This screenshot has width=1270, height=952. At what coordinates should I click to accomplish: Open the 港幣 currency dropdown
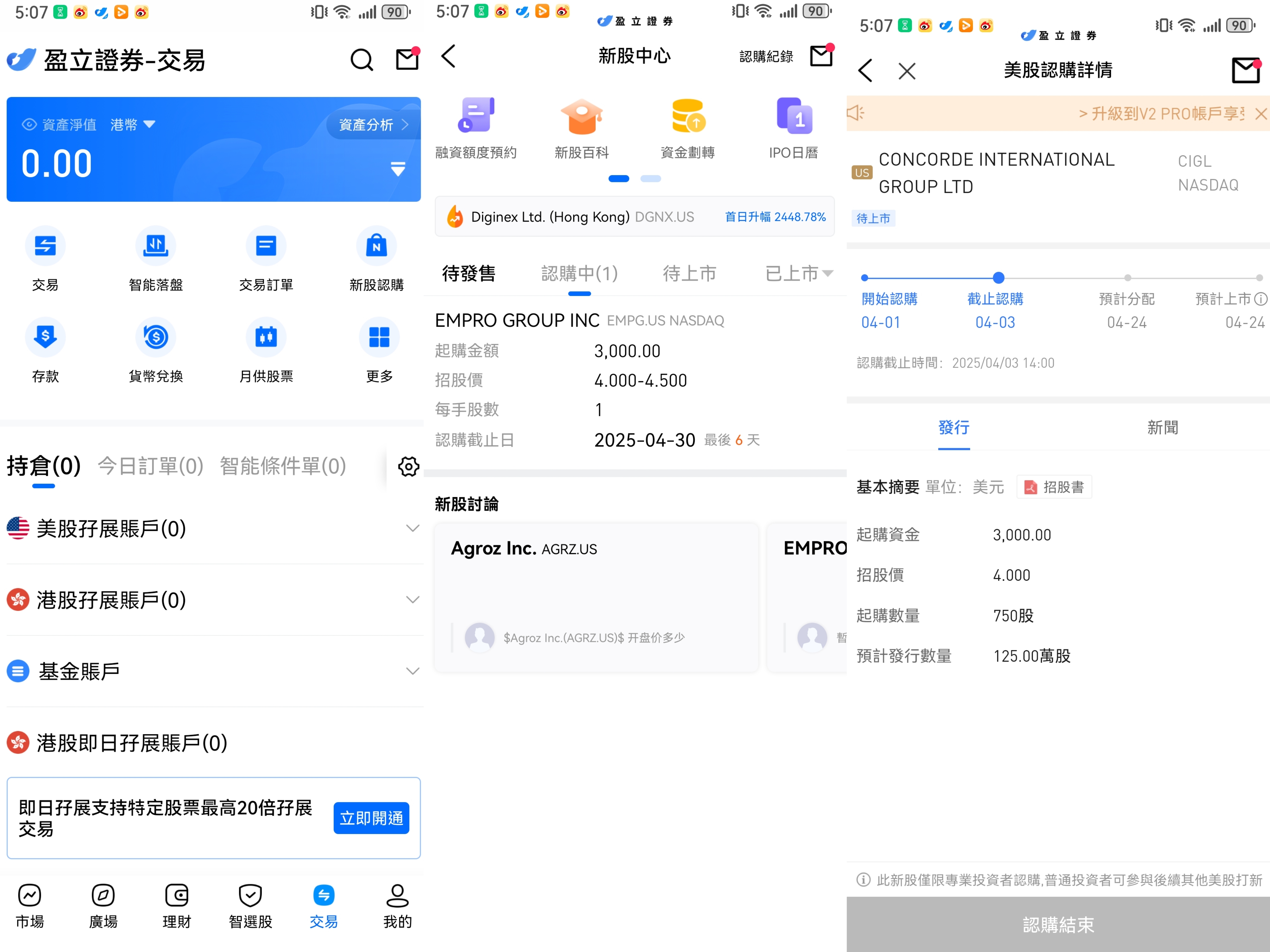click(x=133, y=125)
